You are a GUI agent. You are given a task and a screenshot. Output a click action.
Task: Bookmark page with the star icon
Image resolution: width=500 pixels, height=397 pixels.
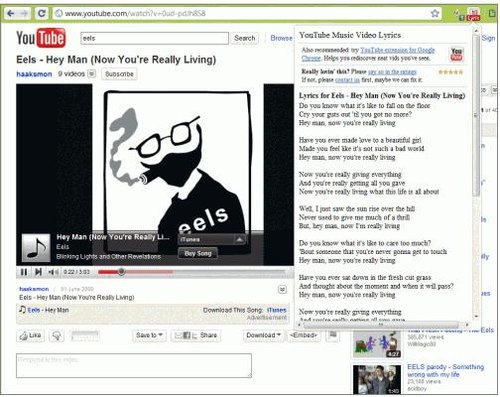point(435,13)
